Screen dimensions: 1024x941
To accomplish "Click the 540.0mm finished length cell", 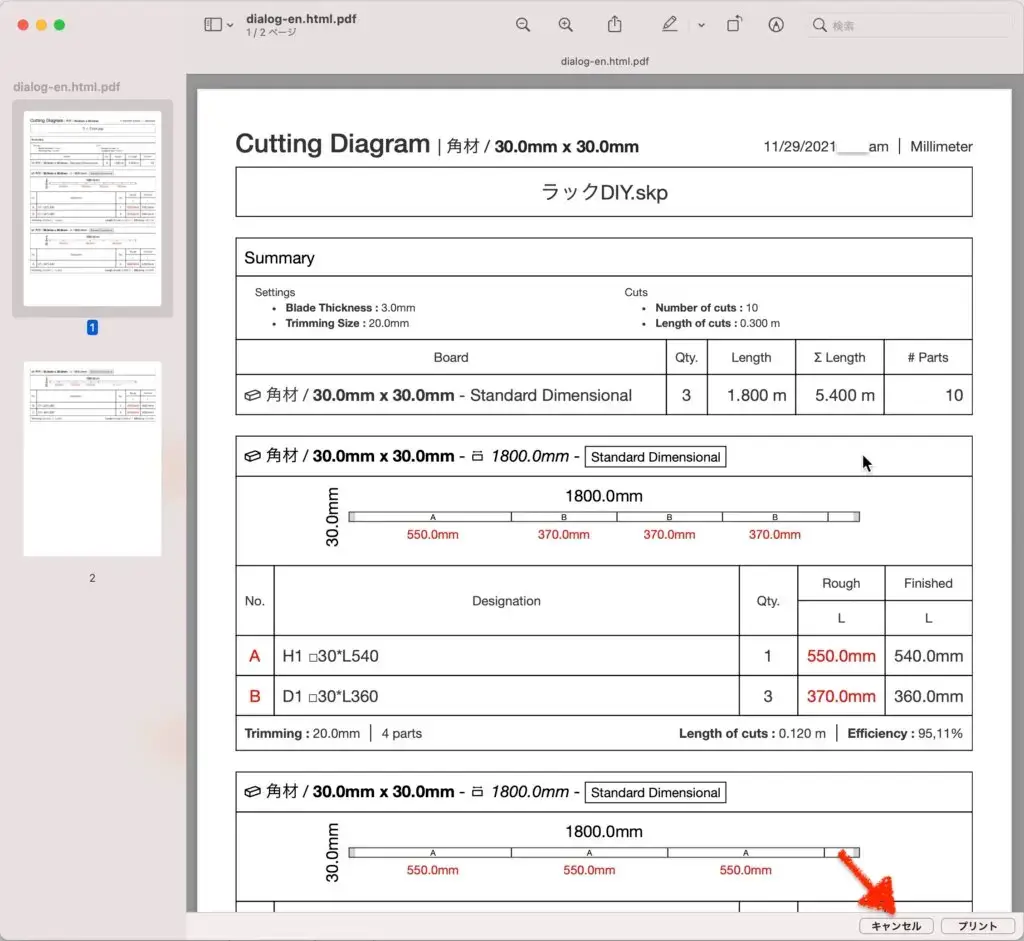I will click(x=928, y=656).
